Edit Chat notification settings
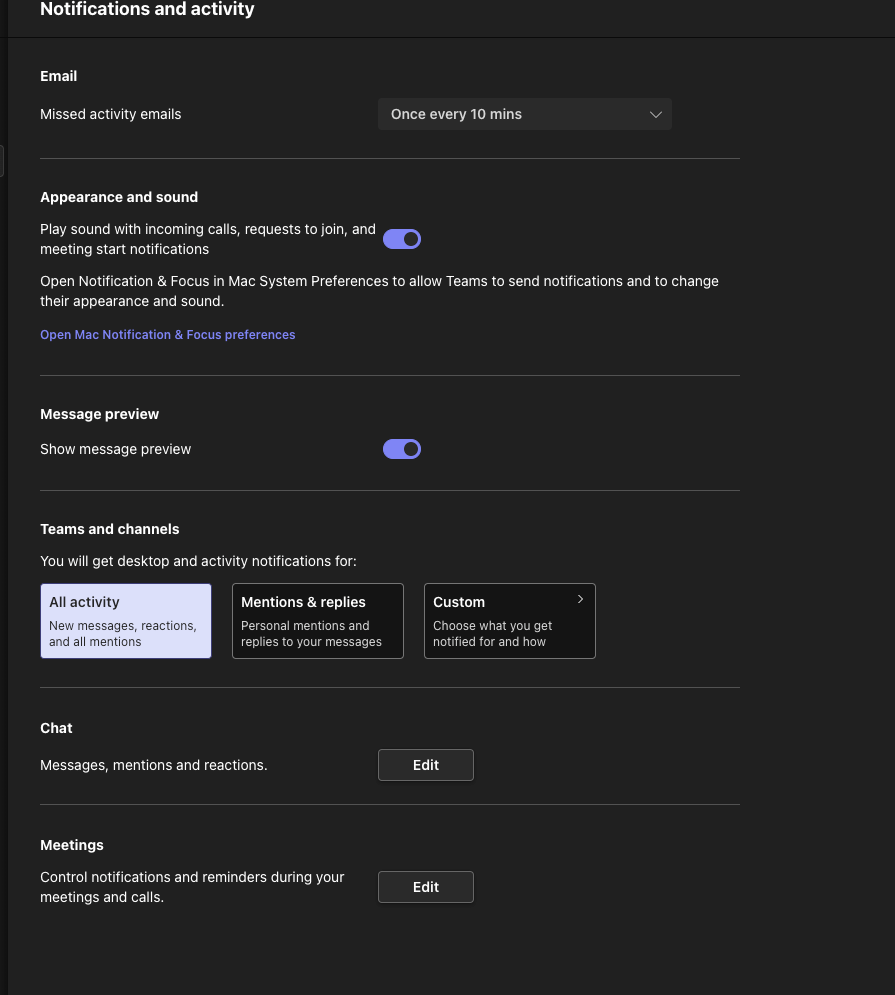Screen dimensions: 895x995 [426, 765]
